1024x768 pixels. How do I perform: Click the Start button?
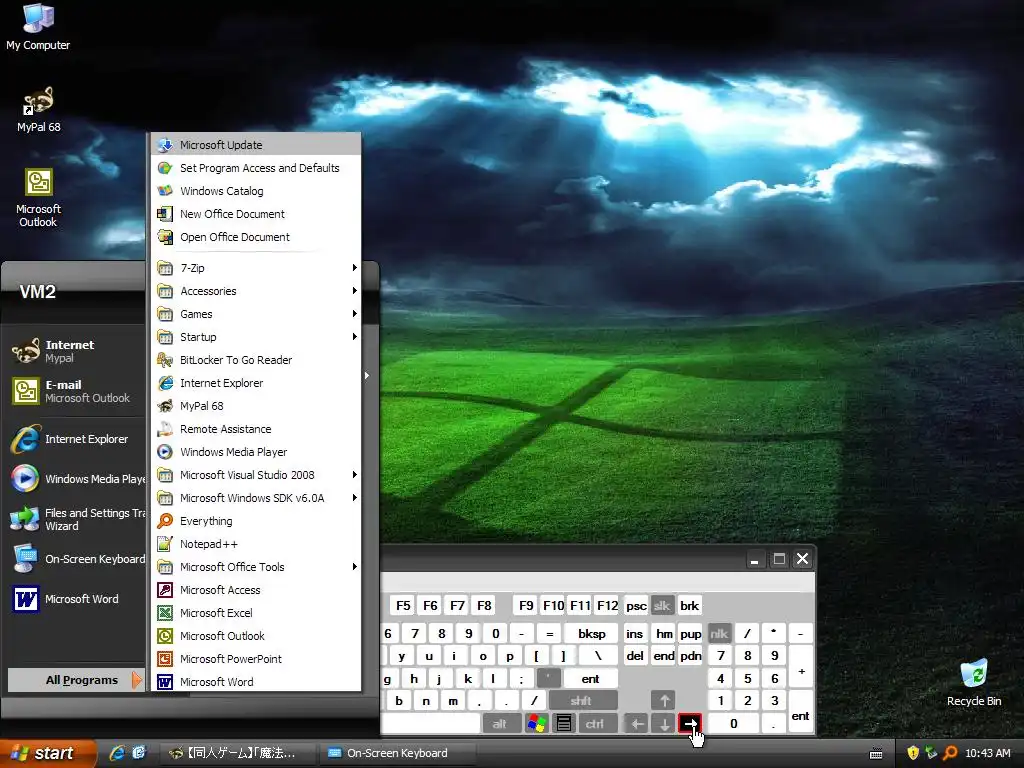47,753
